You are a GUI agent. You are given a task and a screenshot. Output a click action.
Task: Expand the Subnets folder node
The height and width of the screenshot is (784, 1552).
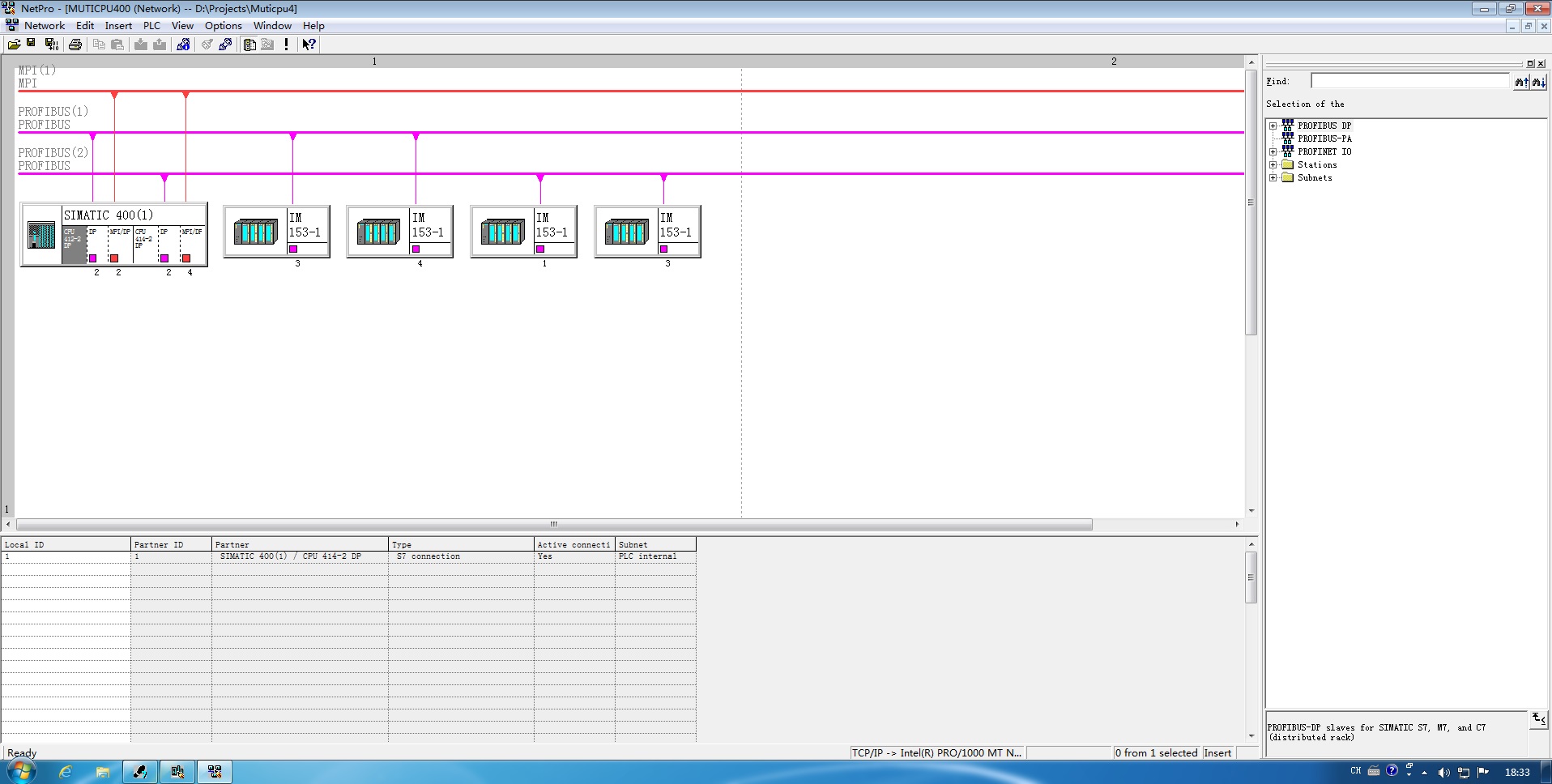coord(1273,178)
